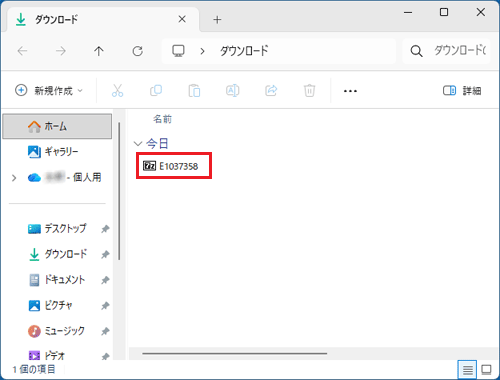Close the ダウンロード tab
The image size is (500, 380).
182,19
